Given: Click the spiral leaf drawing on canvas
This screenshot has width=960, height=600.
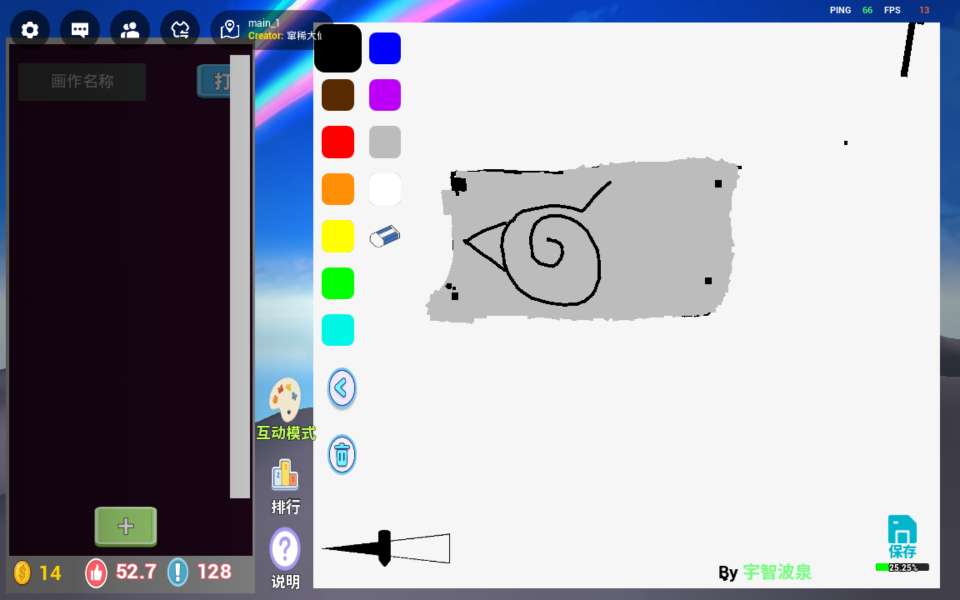Looking at the screenshot, I should coord(537,245).
